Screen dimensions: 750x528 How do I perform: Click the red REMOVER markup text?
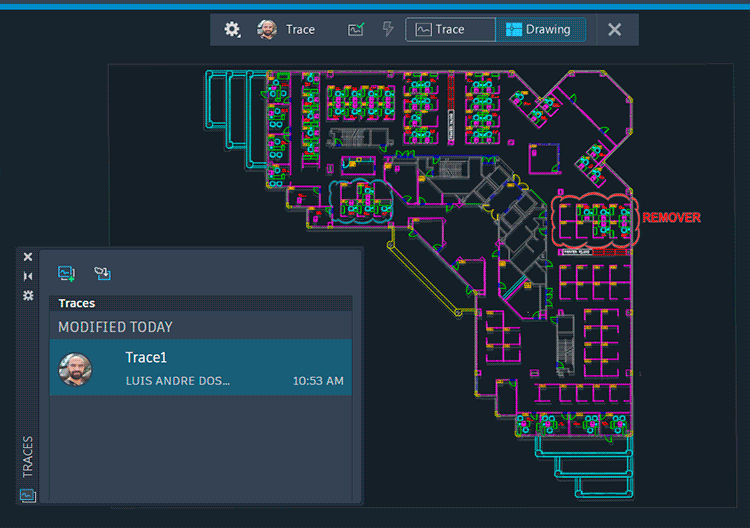coord(672,218)
